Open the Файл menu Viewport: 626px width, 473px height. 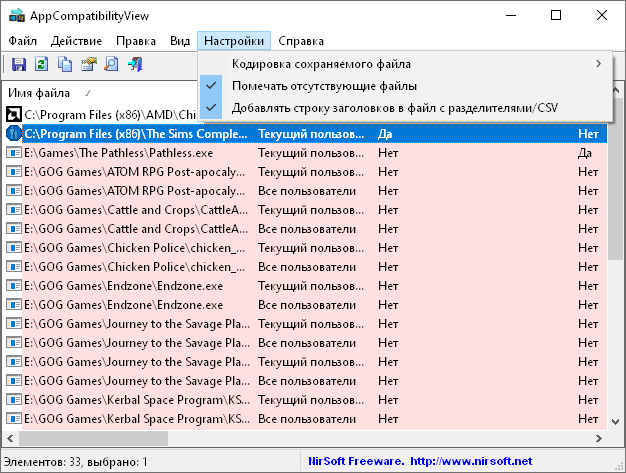(23, 41)
